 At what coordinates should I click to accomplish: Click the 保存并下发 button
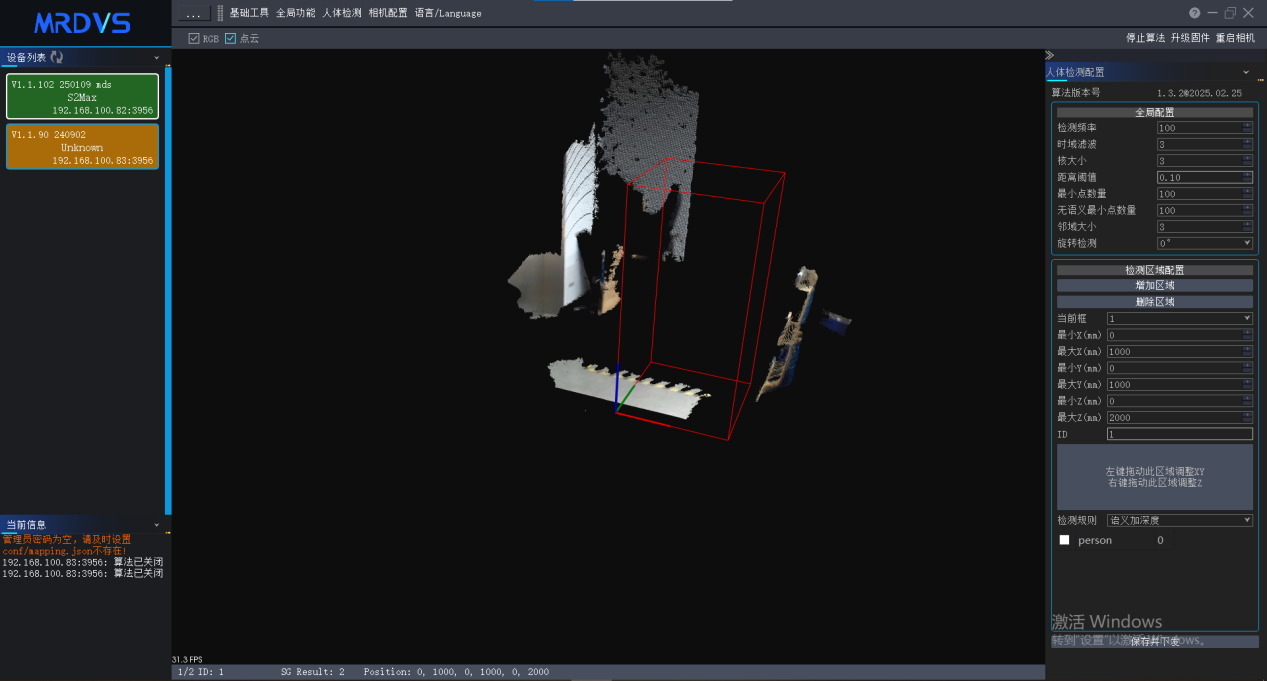(x=1155, y=642)
